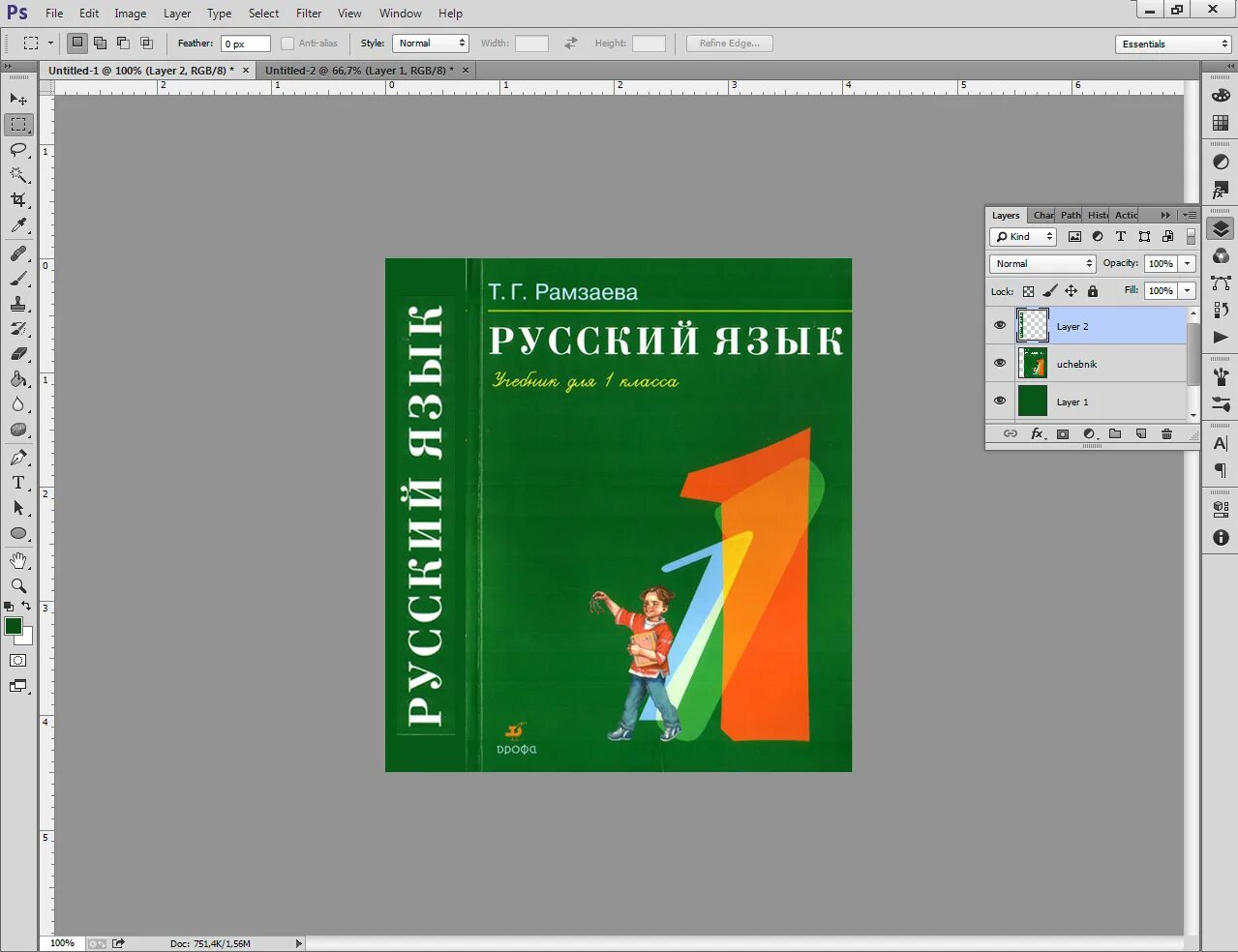Create new adjustment layer icon
The width and height of the screenshot is (1238, 952).
tap(1089, 434)
